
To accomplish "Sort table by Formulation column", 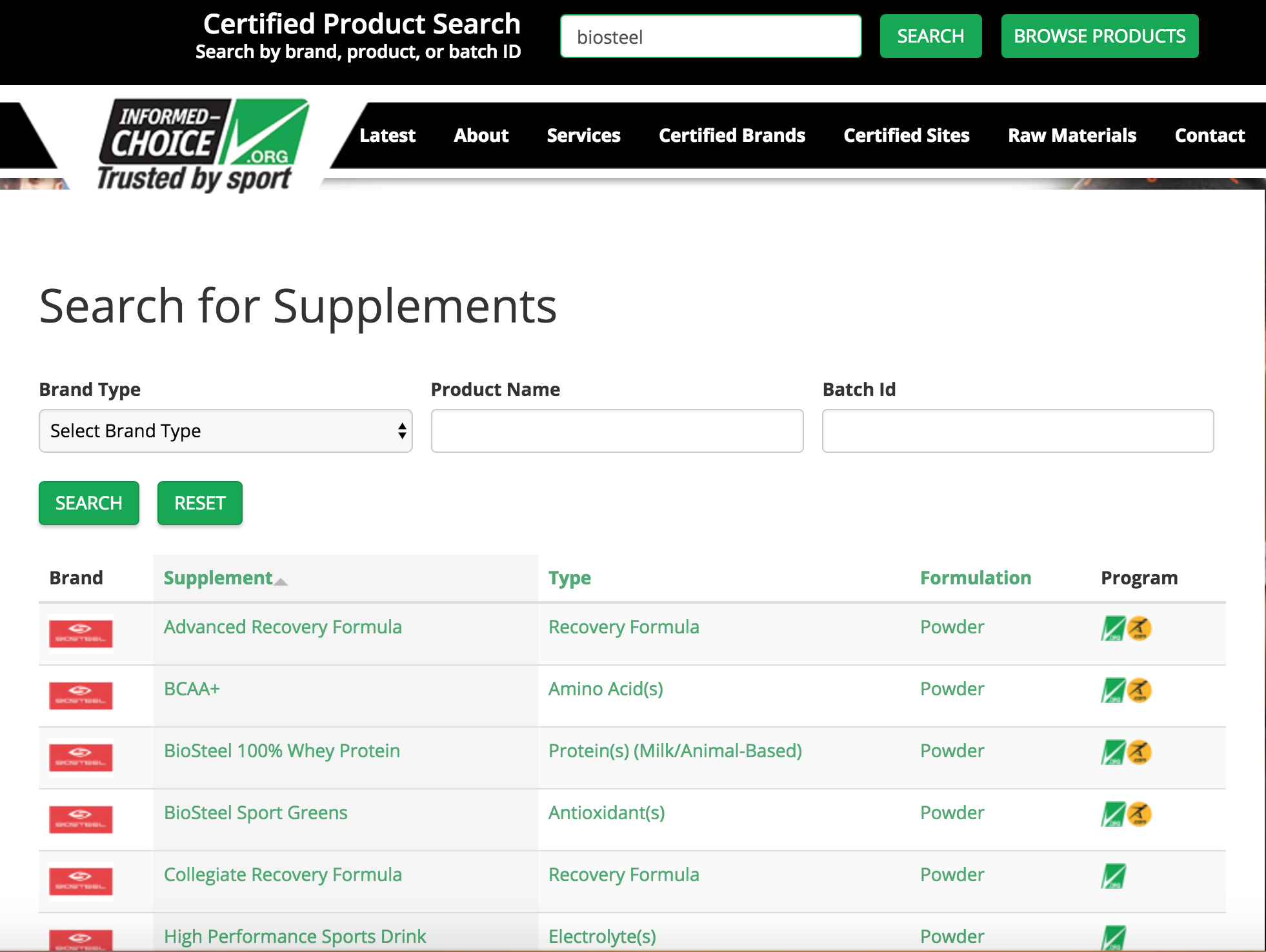I will (x=976, y=578).
